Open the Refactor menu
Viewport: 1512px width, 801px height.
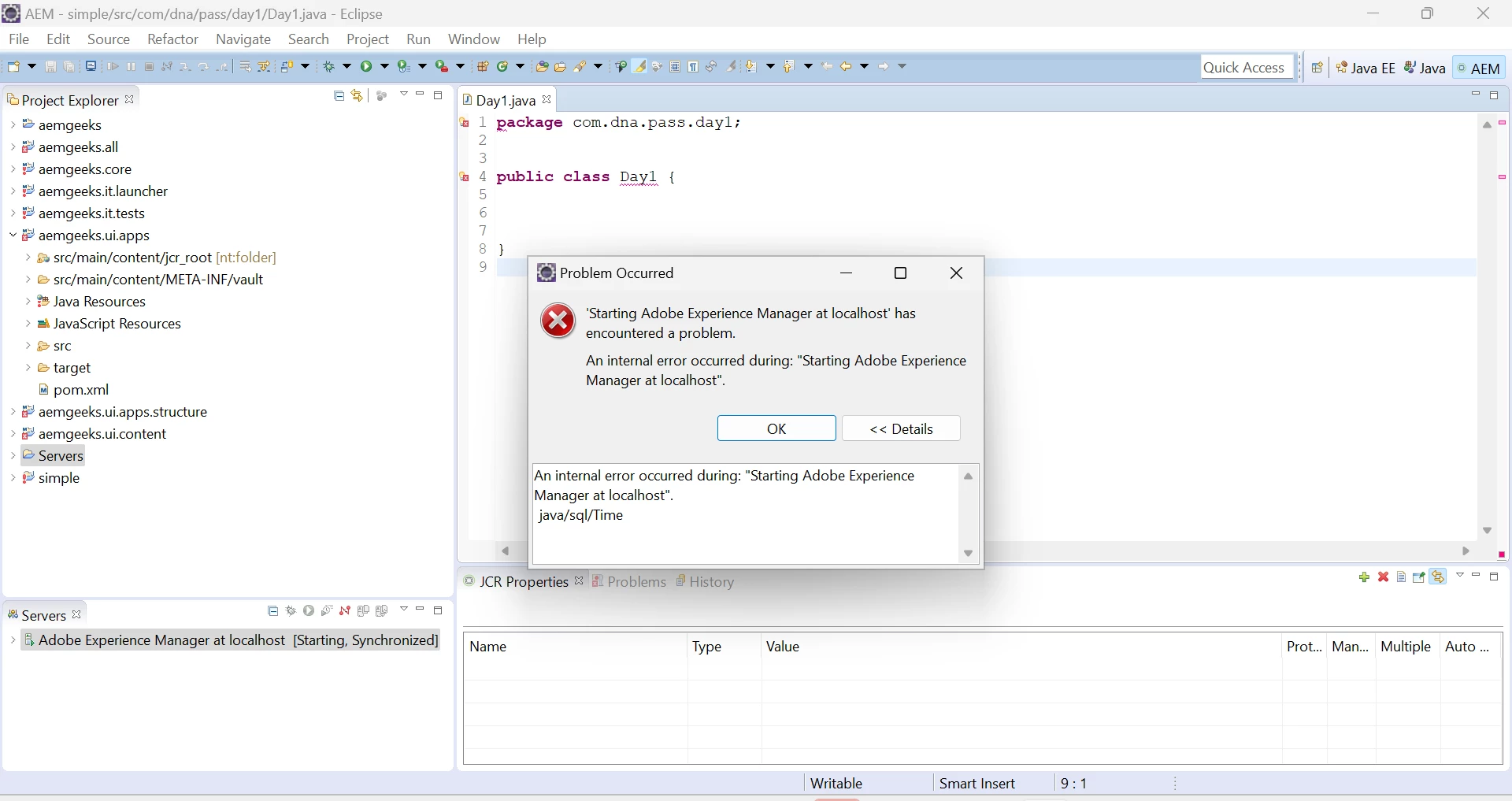172,39
